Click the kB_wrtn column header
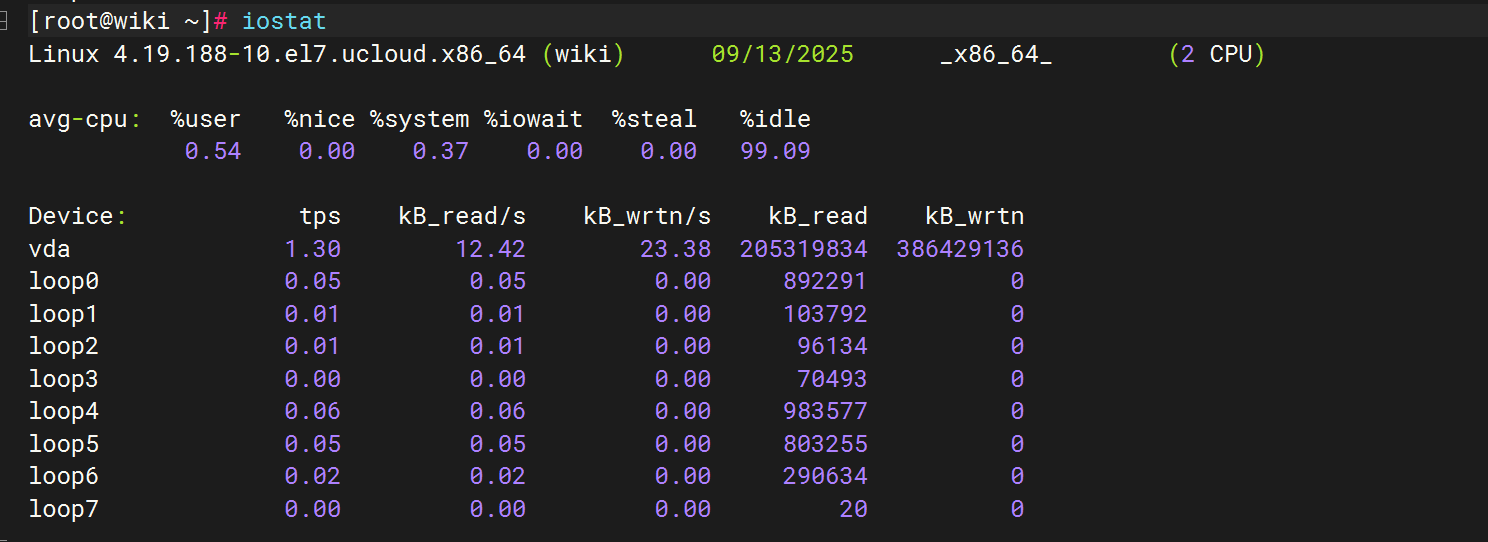Viewport: 1488px width, 542px height. (974, 216)
